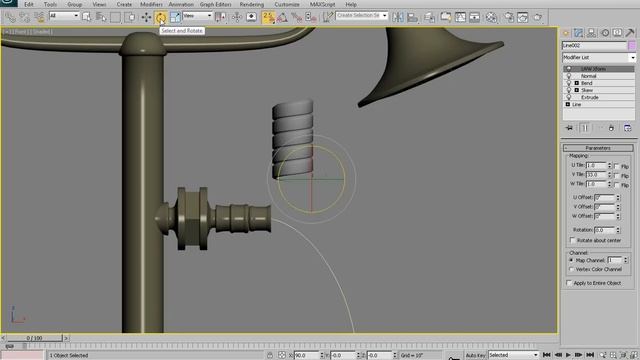Viewport: 640px width, 360px height.
Task: Click the Select and Link chain icon
Action: tap(10, 17)
